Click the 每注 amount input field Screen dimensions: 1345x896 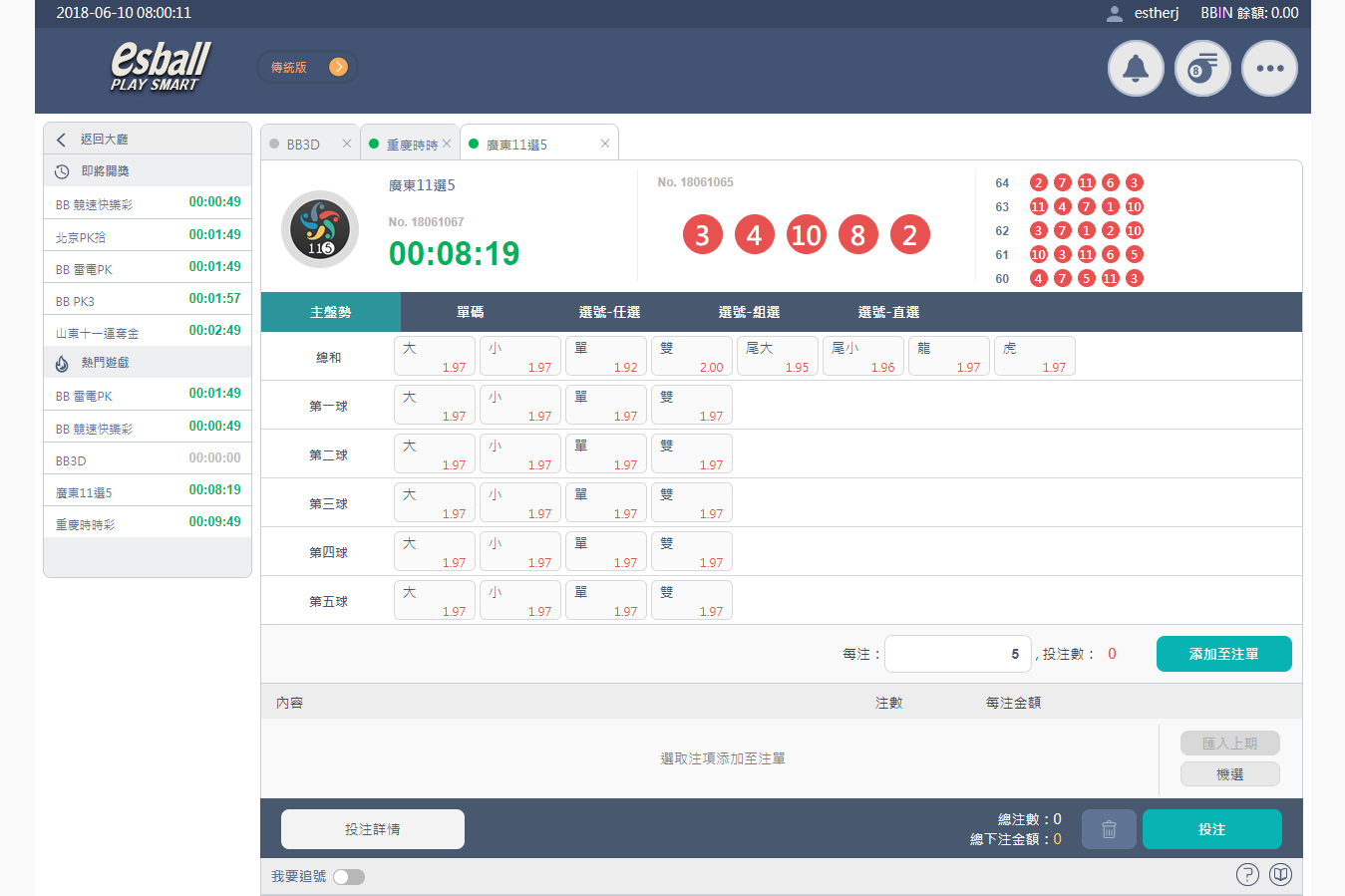[957, 654]
